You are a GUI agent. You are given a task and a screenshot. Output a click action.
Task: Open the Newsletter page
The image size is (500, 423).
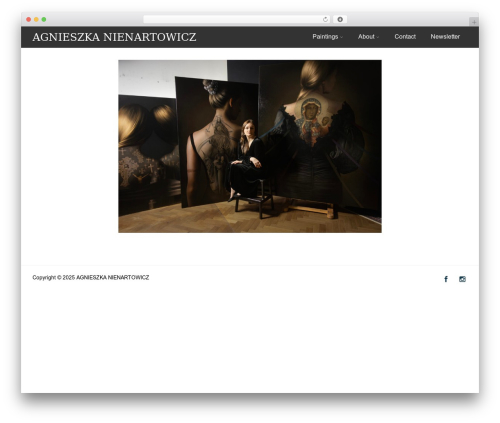coord(445,37)
